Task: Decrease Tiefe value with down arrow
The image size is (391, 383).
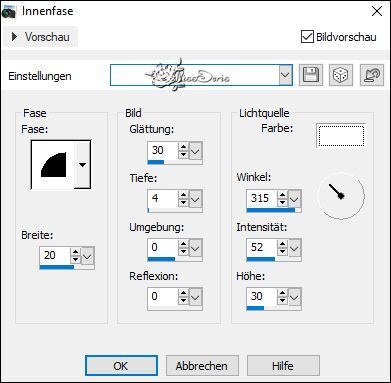Action: click(183, 203)
